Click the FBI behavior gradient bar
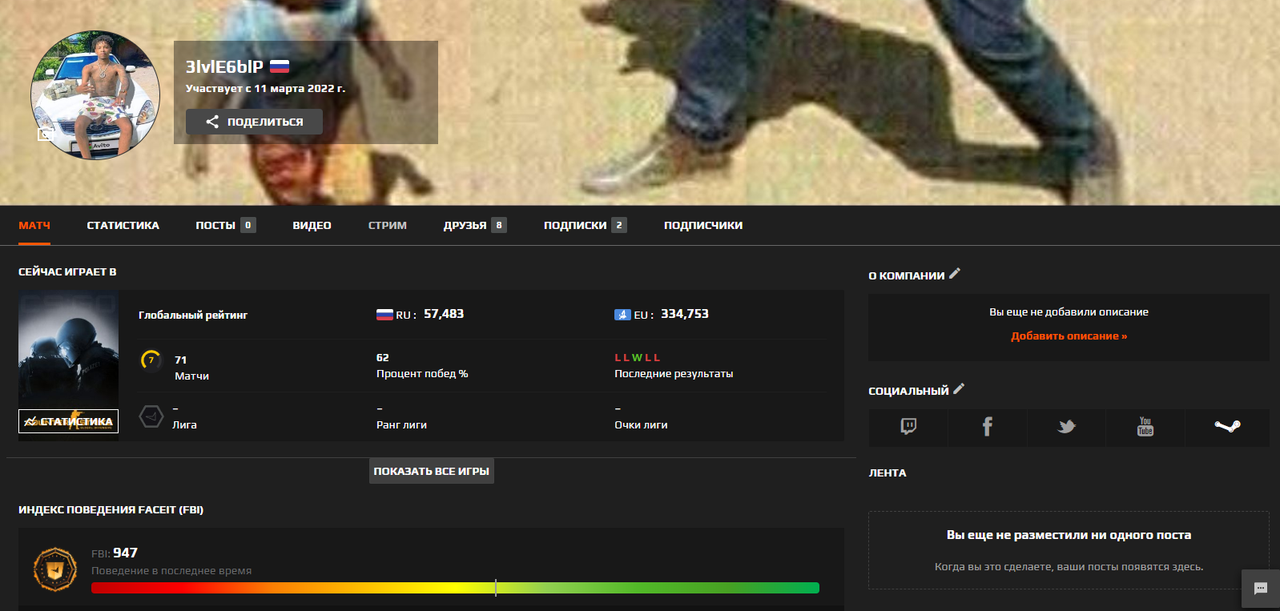The height and width of the screenshot is (611, 1280). 455,588
